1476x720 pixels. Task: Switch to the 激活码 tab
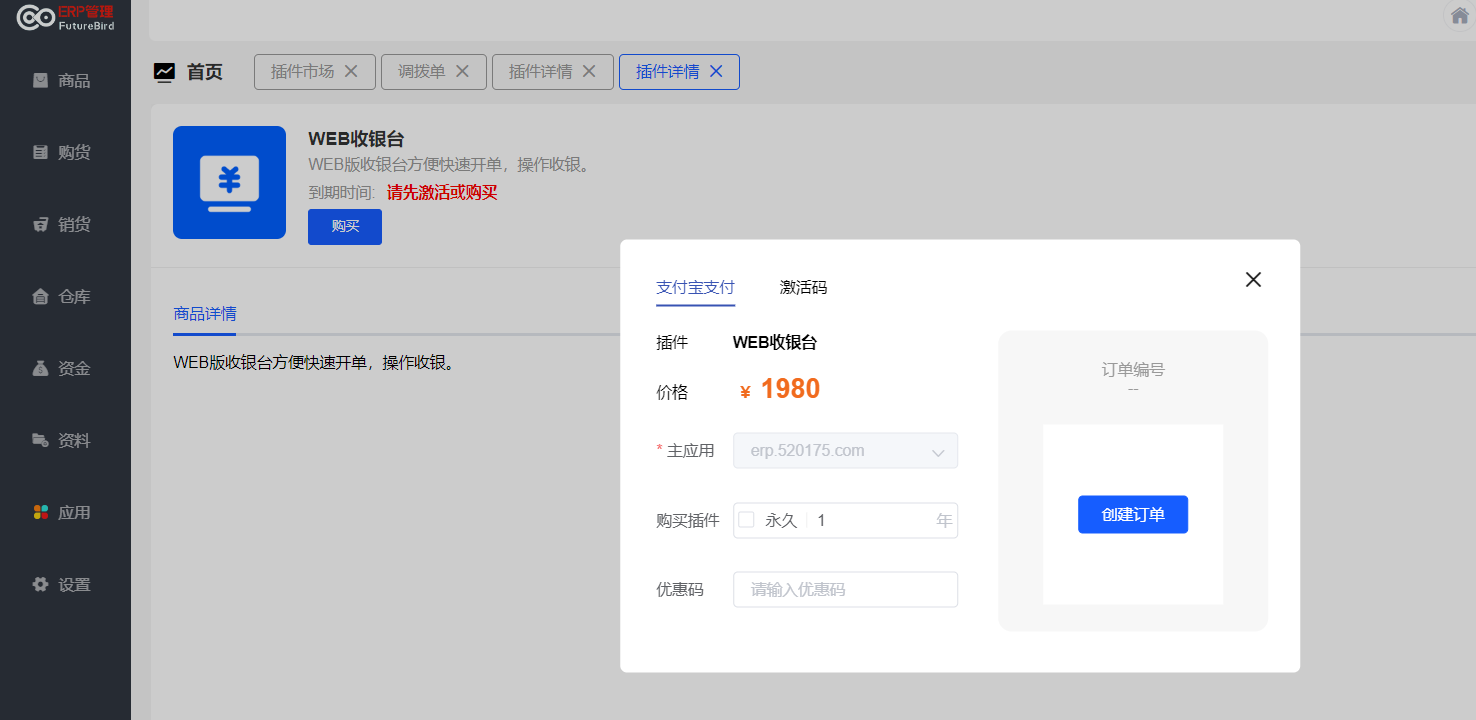803,288
